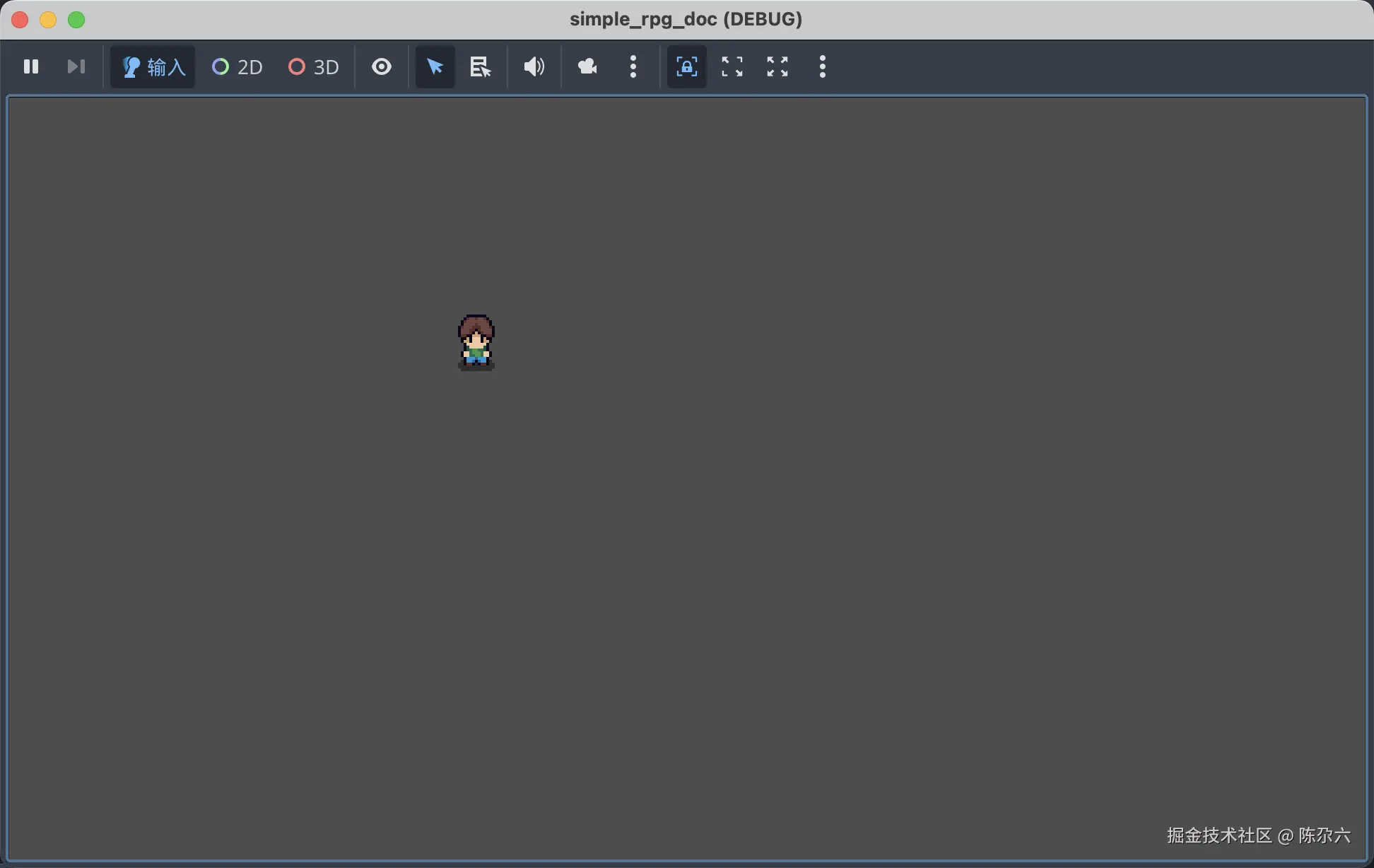Select the 输入 input mode button

[x=153, y=66]
